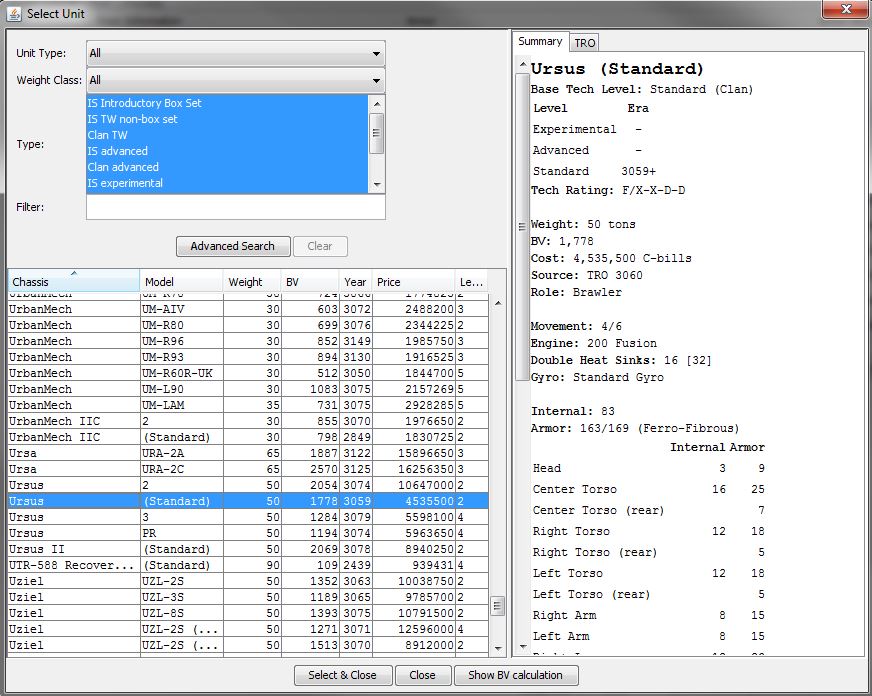Click the summary panel scroll-up arrow

(x=523, y=64)
